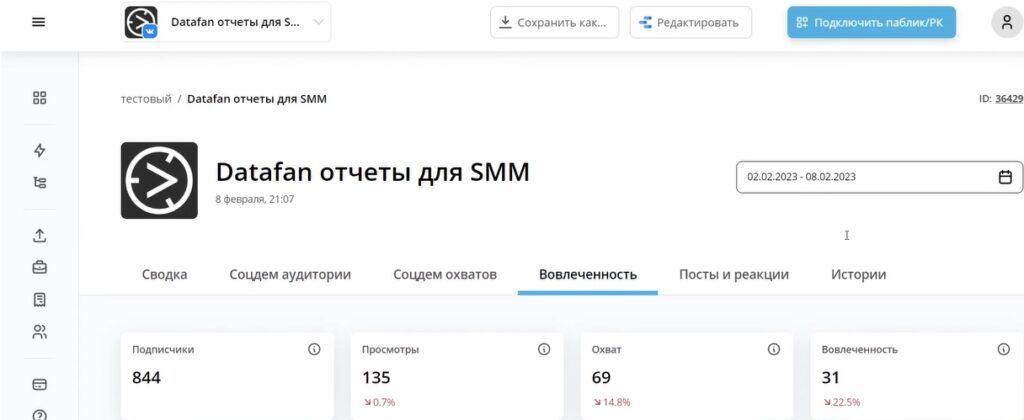This screenshot has width=1024, height=420.
Task: Open the receipt document sidebar icon
Action: pyautogui.click(x=39, y=300)
